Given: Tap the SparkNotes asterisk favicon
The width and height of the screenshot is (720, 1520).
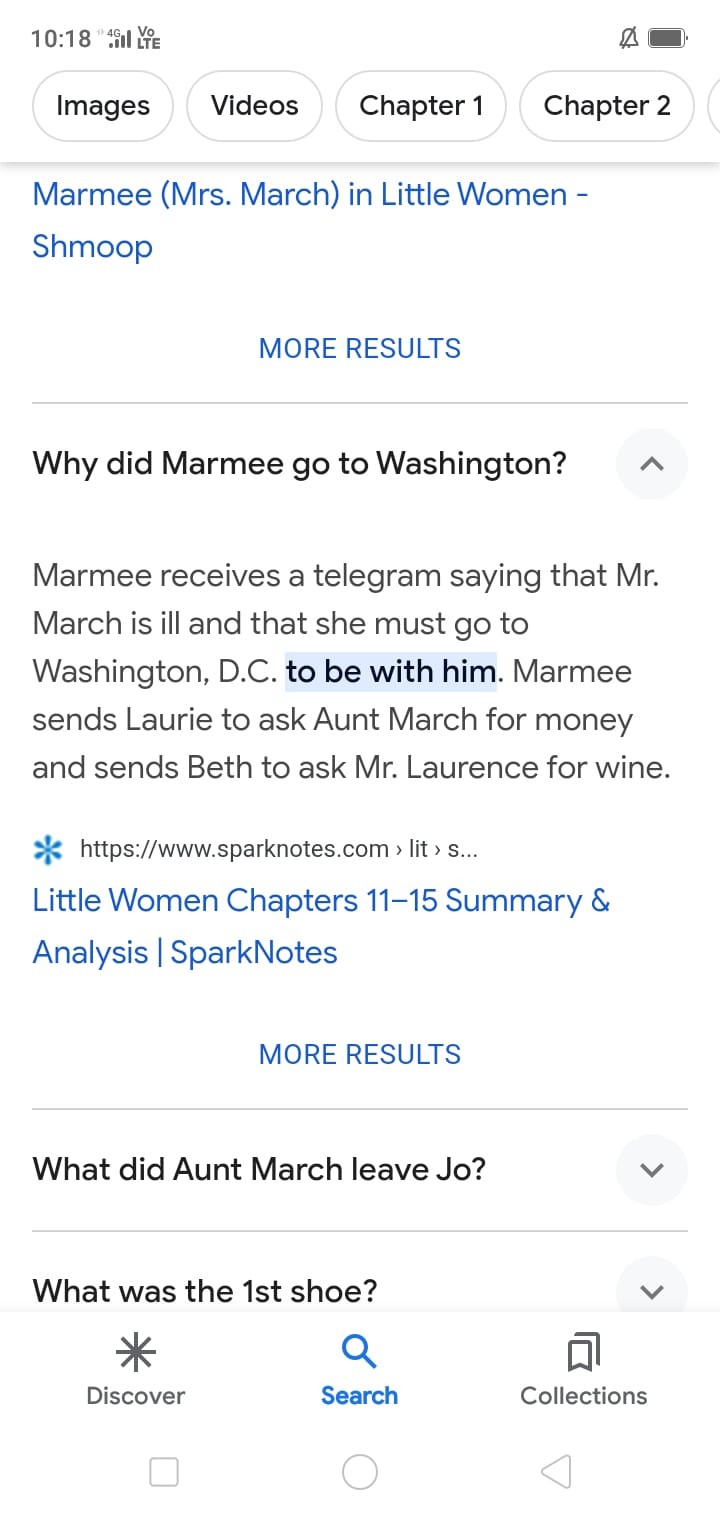Looking at the screenshot, I should coord(47,850).
